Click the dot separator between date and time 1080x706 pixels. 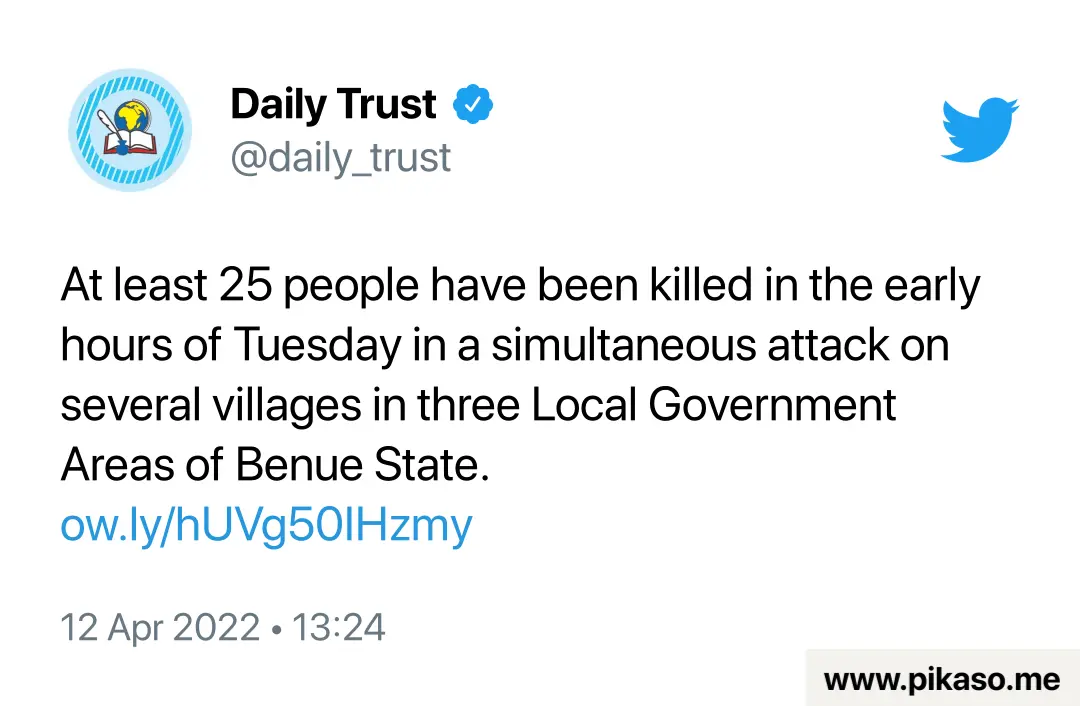[276, 629]
